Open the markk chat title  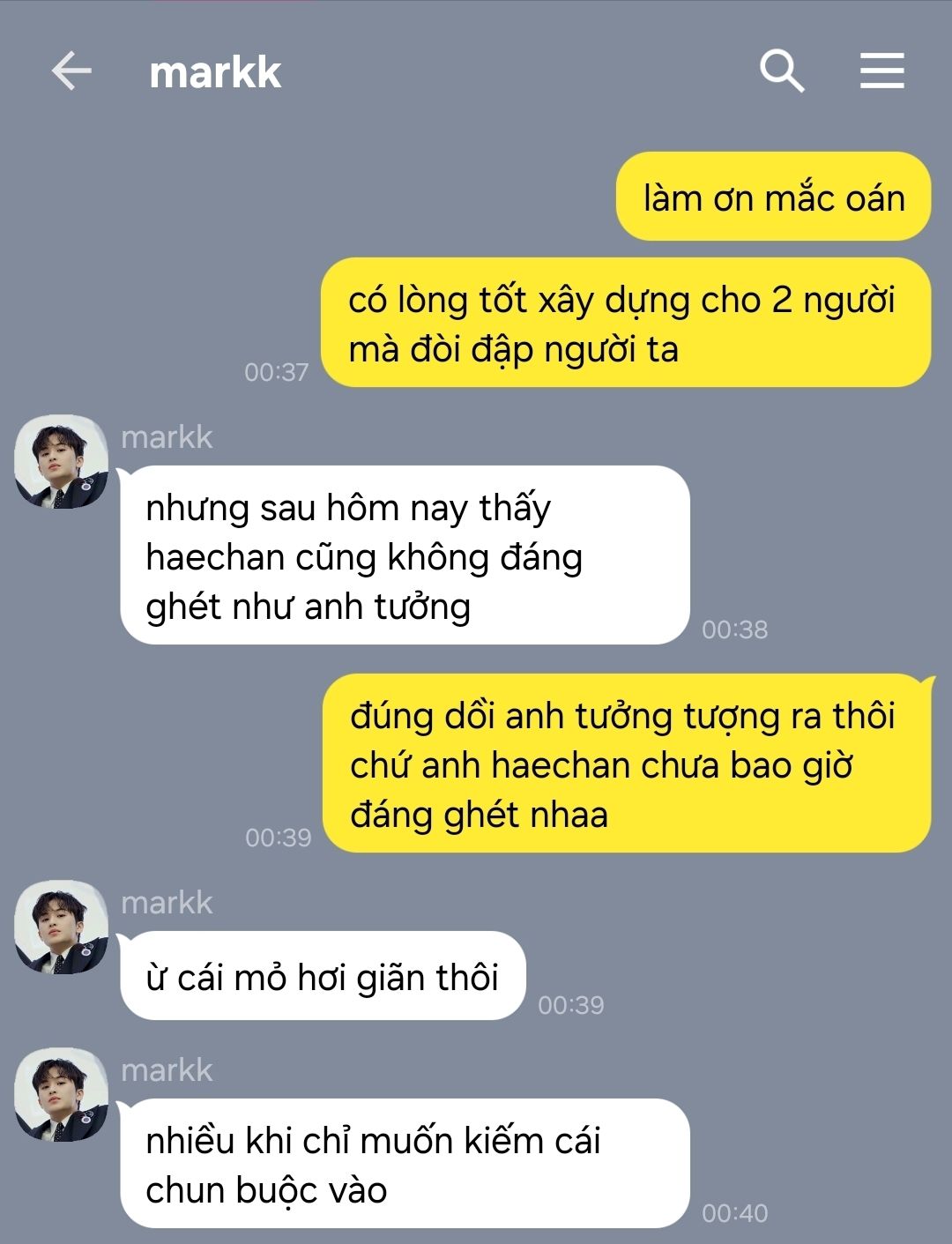(x=215, y=71)
